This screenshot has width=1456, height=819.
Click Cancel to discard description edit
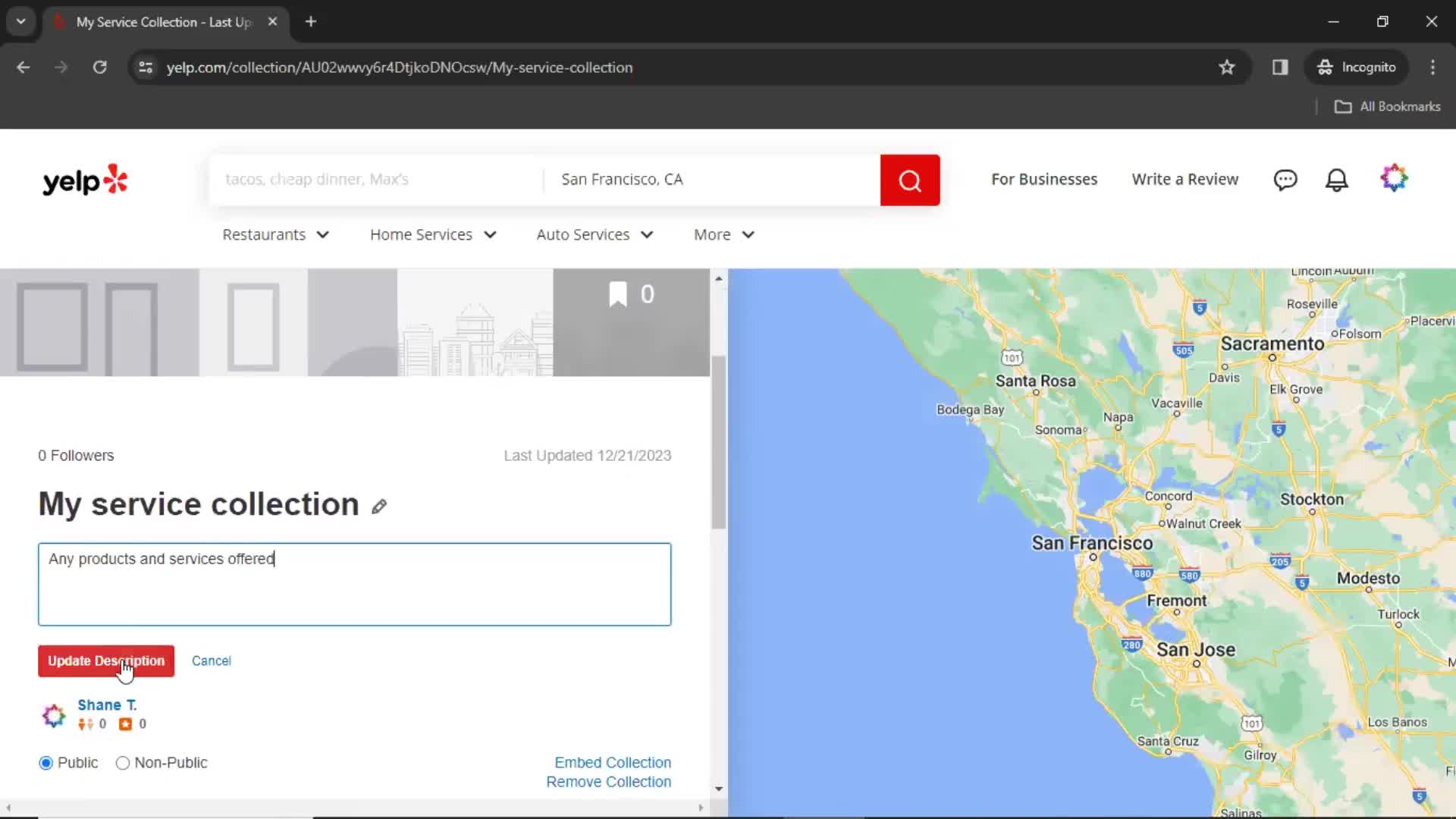tap(212, 661)
